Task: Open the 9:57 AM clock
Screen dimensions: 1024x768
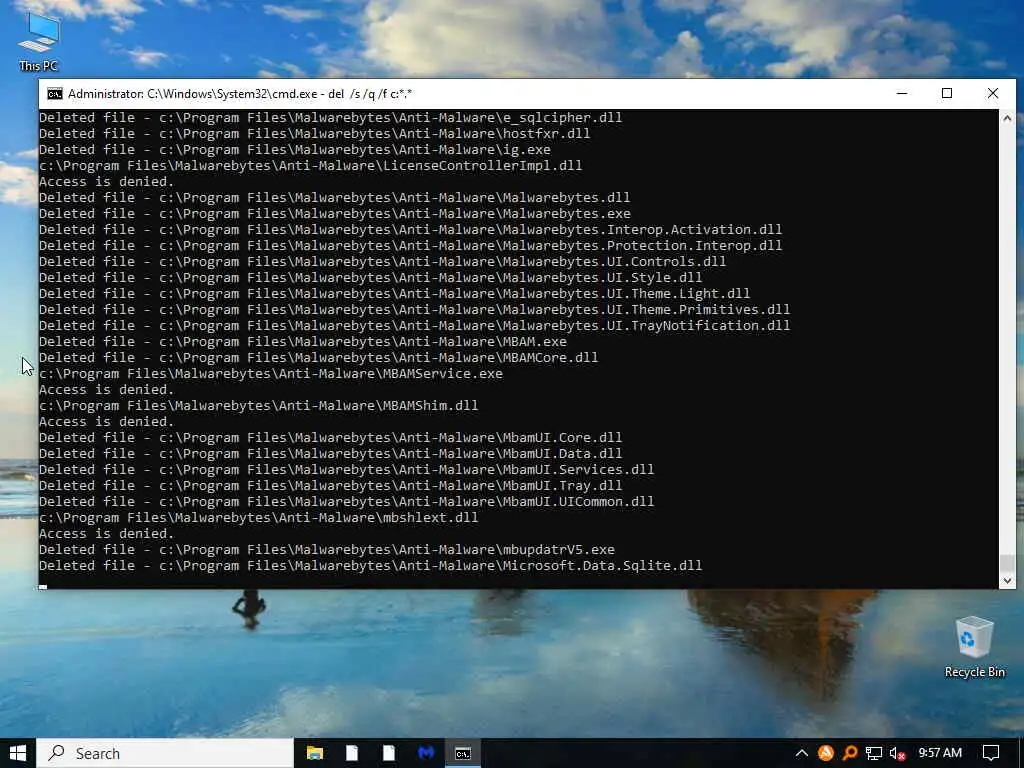Action: (x=940, y=753)
